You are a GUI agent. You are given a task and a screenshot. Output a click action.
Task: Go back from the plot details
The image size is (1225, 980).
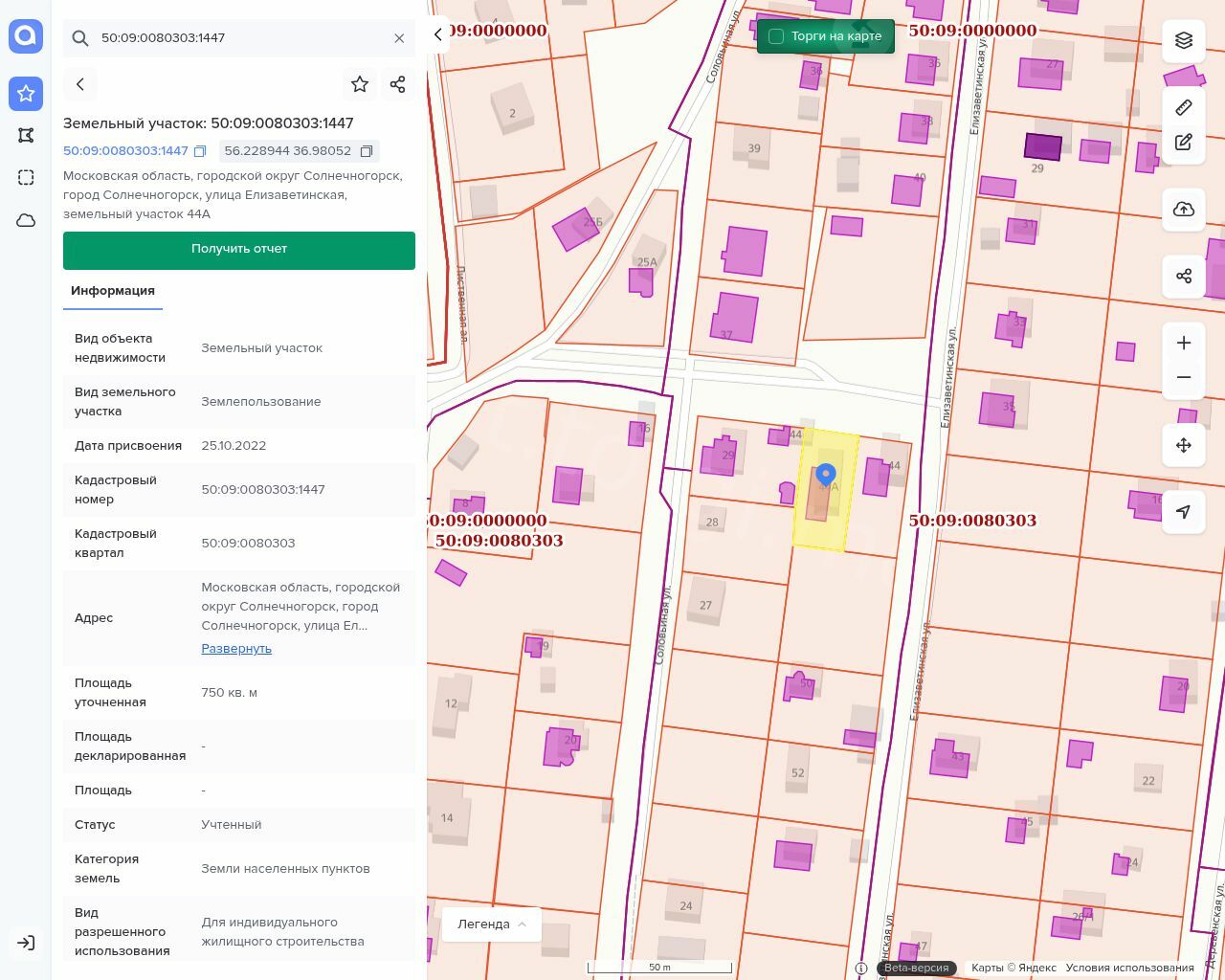80,84
